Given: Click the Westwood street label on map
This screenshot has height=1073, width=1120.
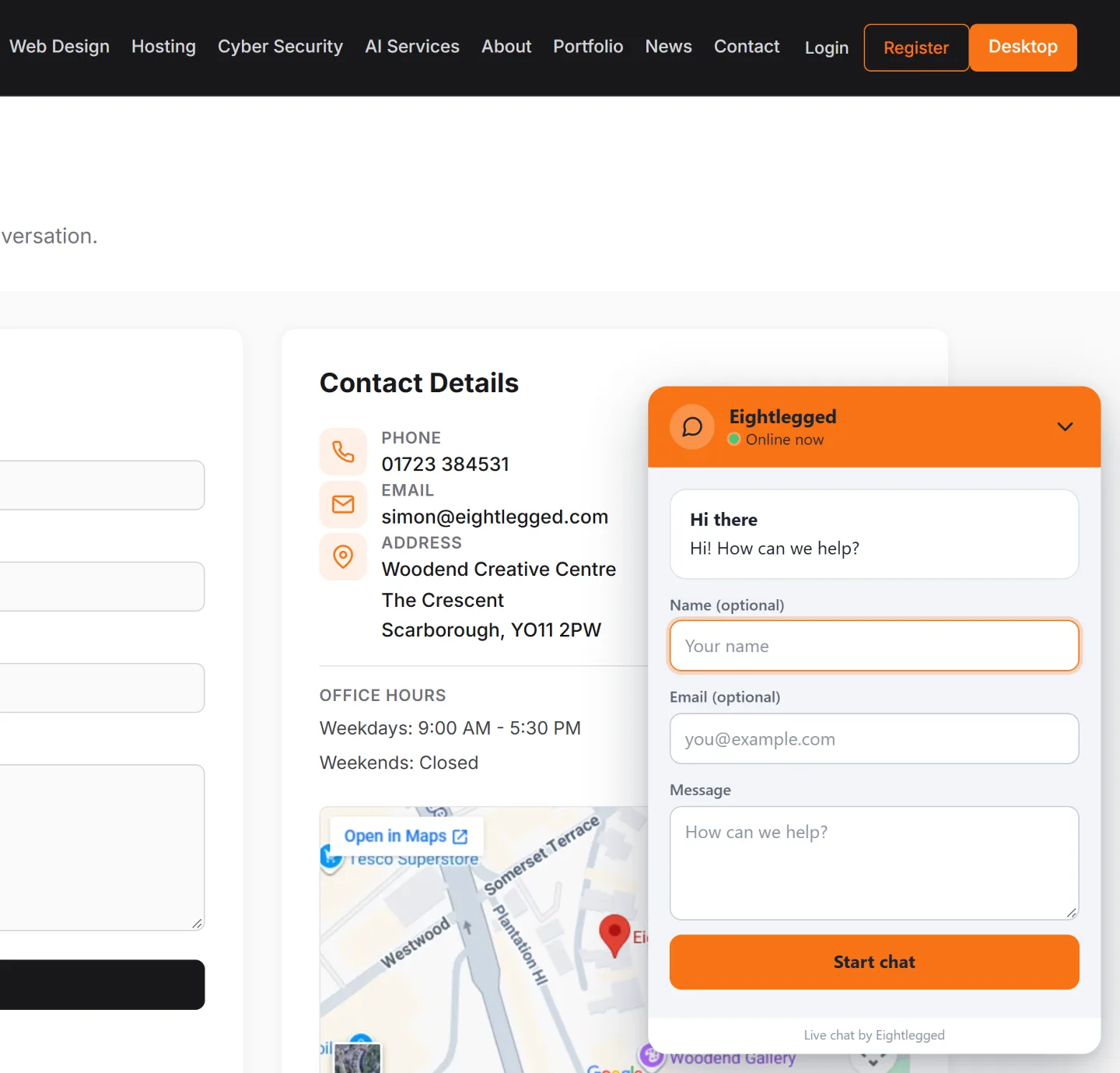Looking at the screenshot, I should click(415, 942).
